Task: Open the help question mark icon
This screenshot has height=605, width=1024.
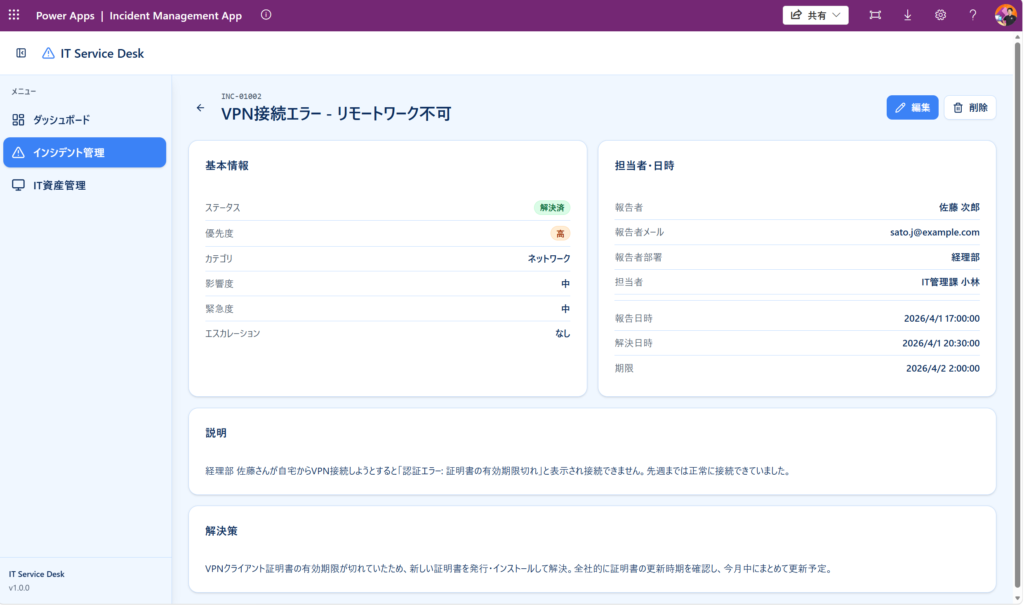Action: tap(972, 15)
